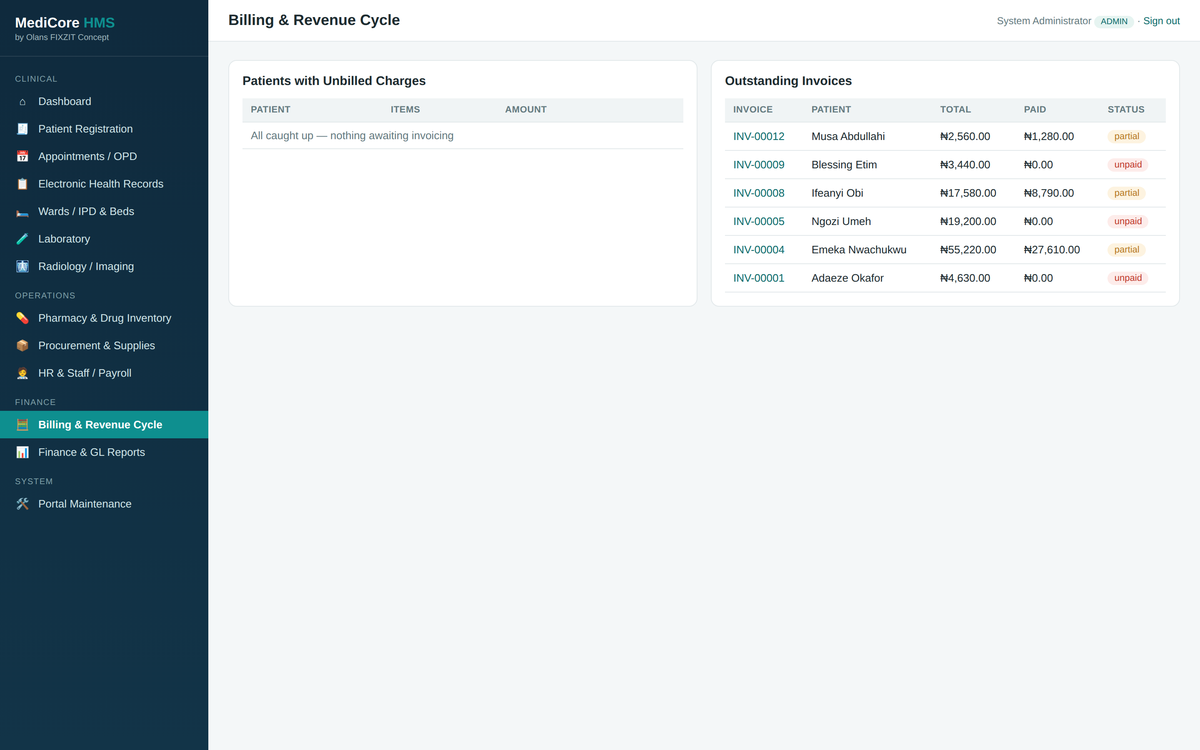1200x750 pixels.
Task: Select Billing & Revenue Cycle menu item
Action: 104,425
